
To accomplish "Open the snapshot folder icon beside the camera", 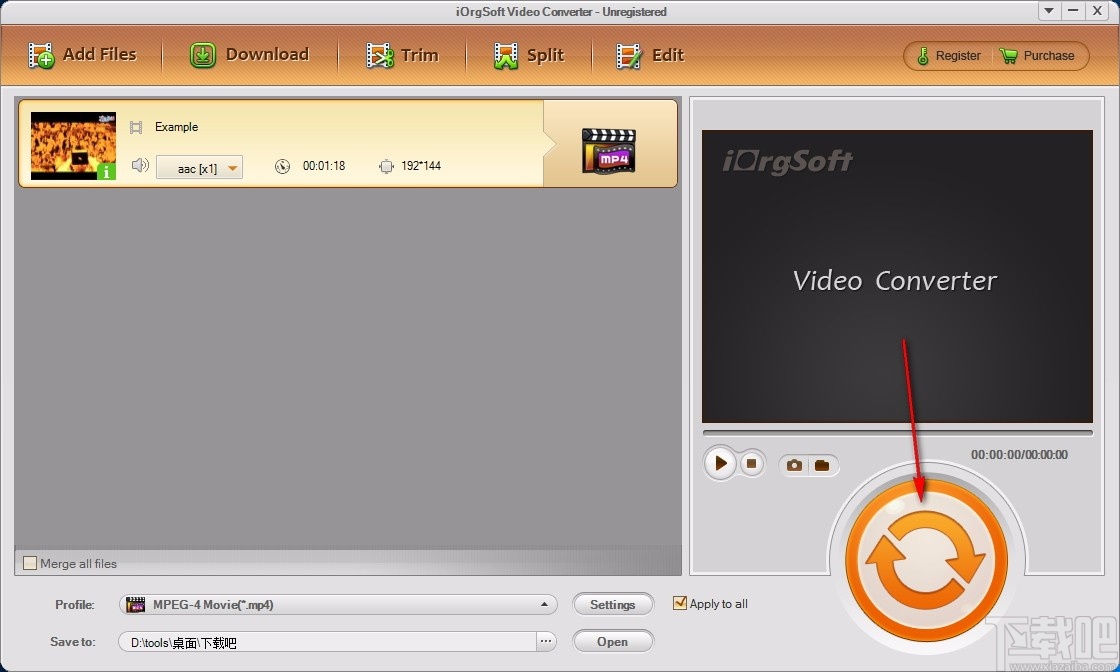I will [x=822, y=464].
